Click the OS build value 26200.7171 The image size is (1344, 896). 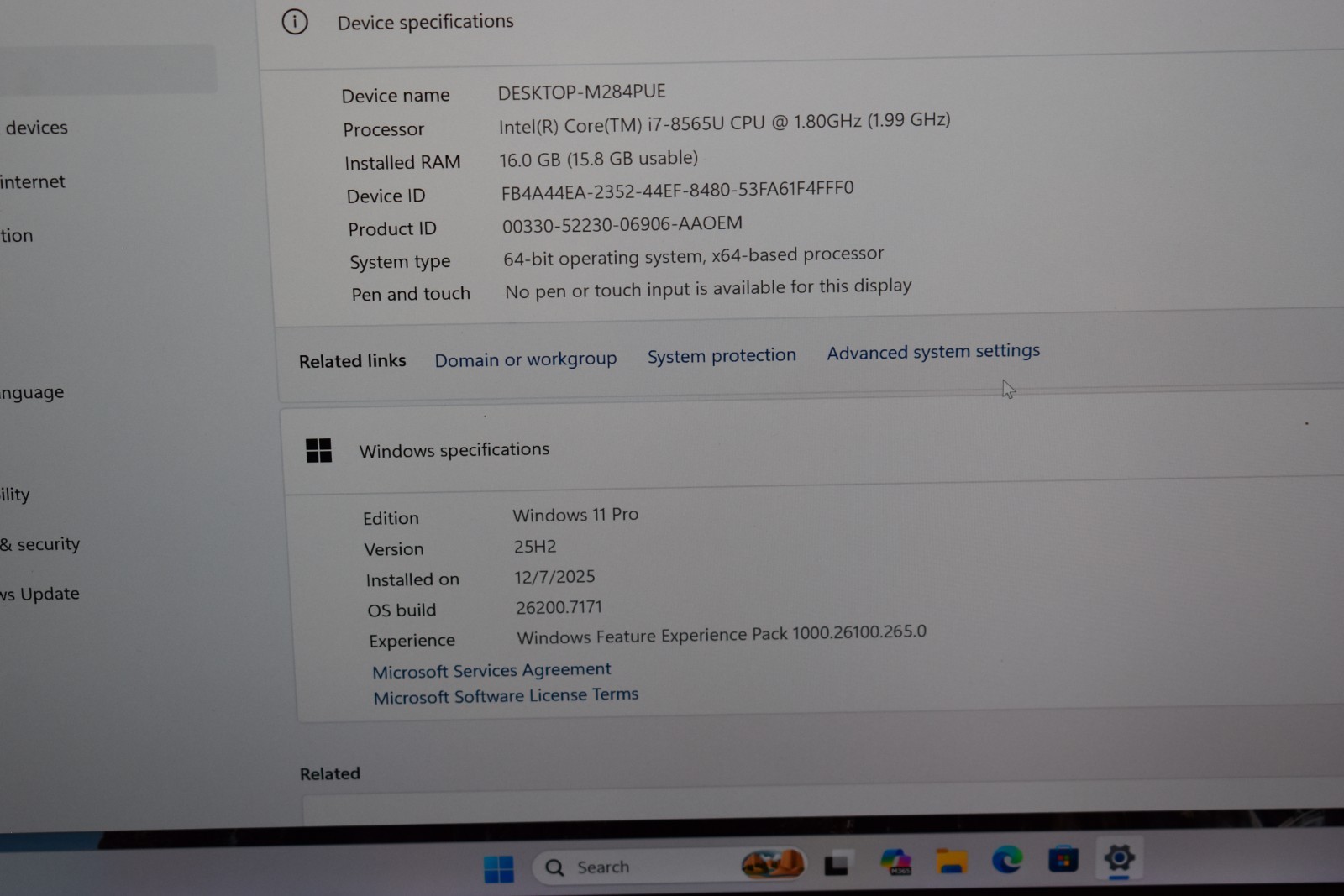(x=559, y=607)
